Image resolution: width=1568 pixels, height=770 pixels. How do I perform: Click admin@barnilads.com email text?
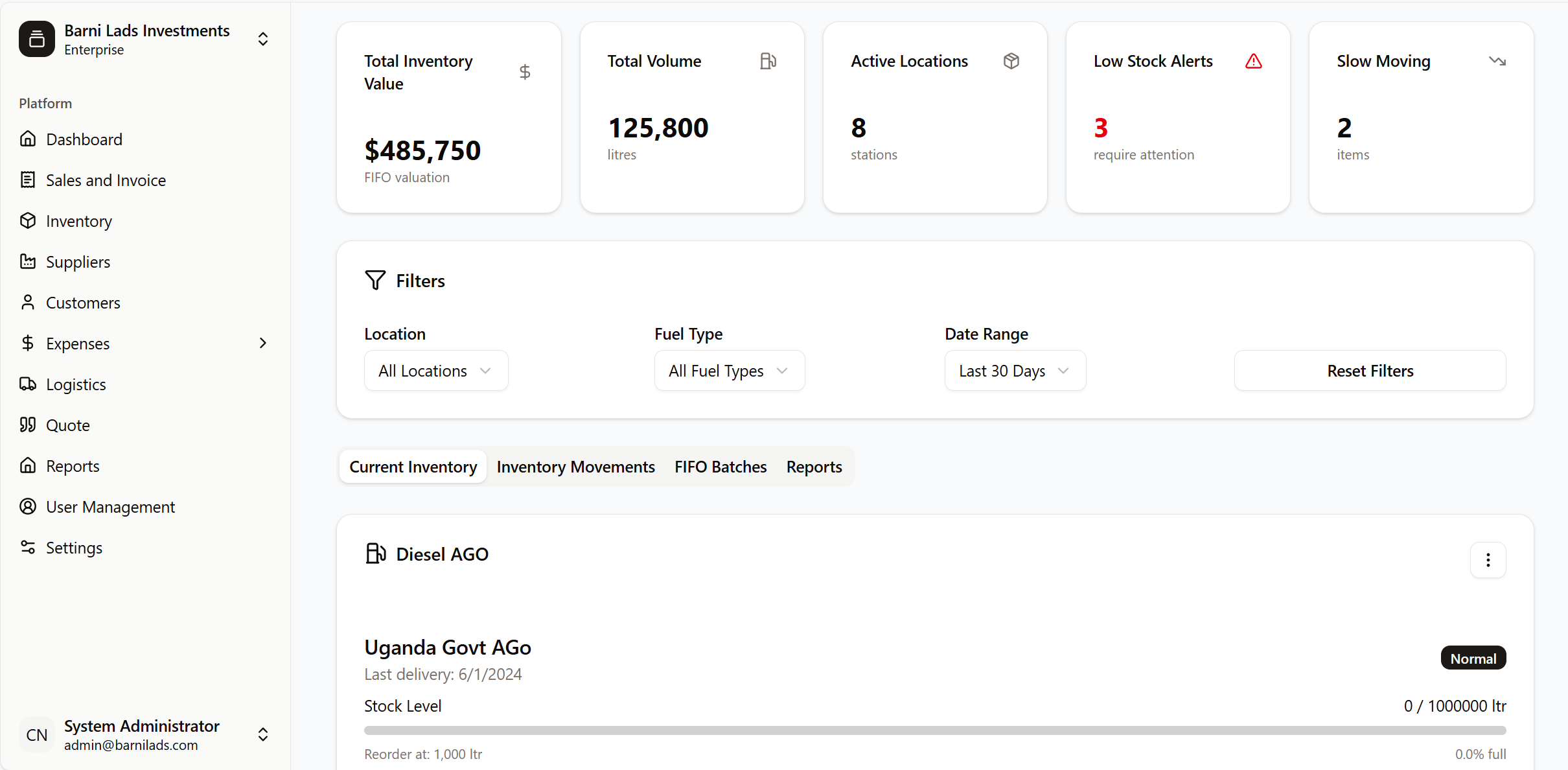[x=131, y=745]
